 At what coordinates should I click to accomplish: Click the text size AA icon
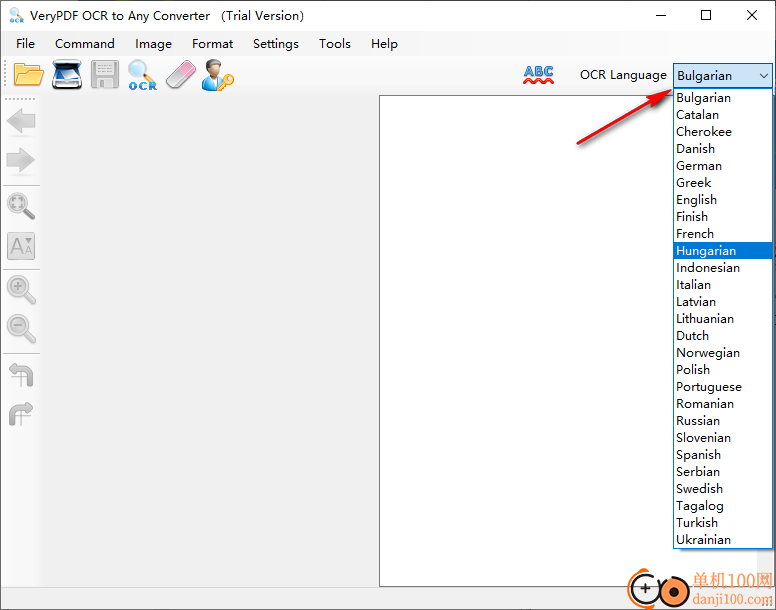tap(21, 246)
